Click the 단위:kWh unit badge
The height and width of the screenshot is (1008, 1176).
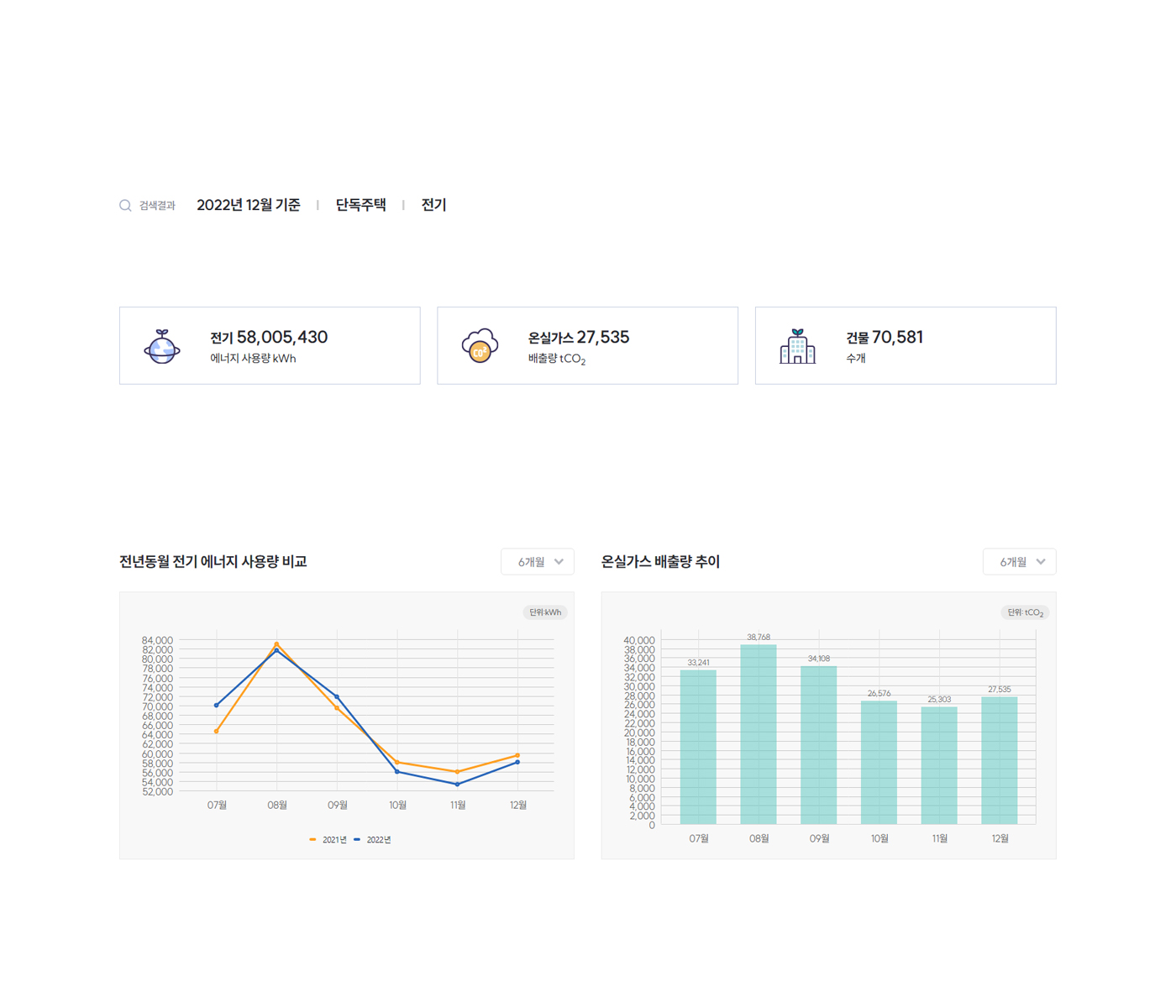click(545, 612)
